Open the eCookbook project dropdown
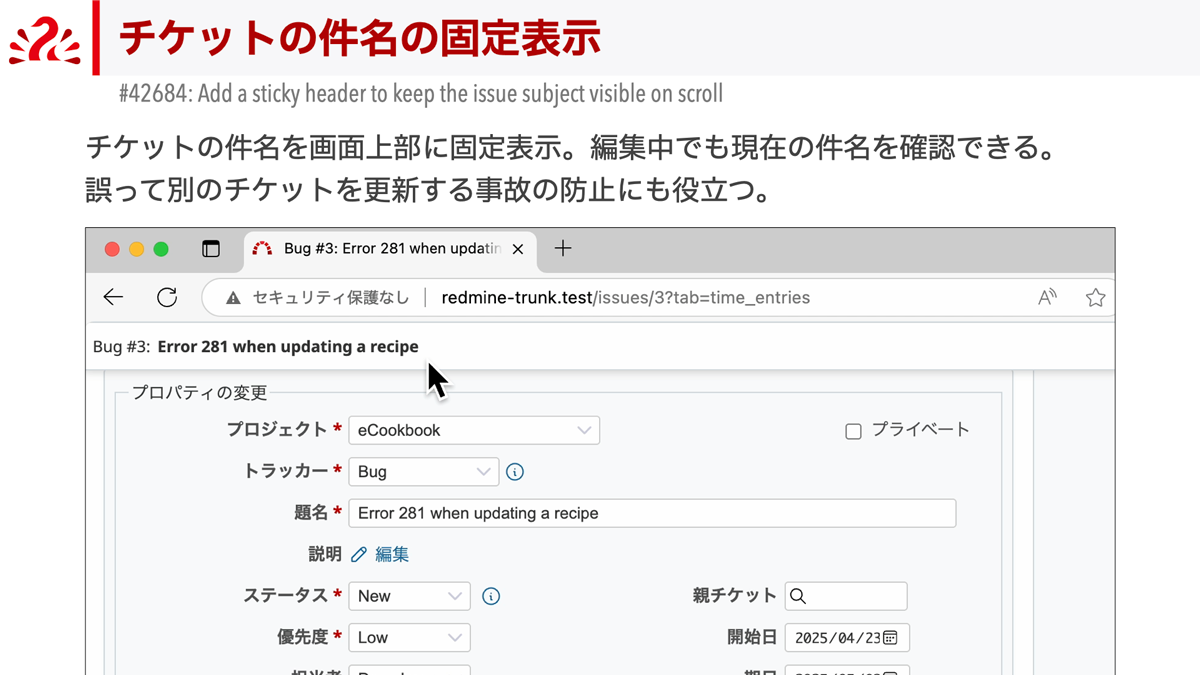 [473, 430]
